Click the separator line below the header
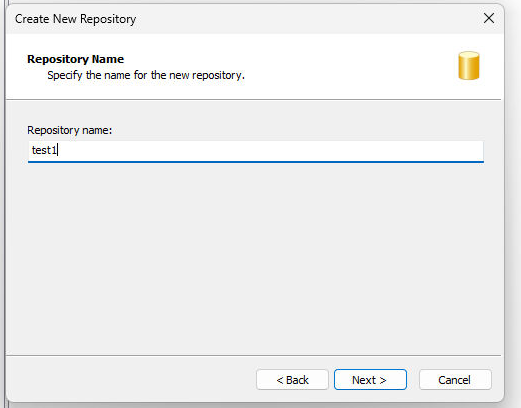 pyautogui.click(x=253, y=99)
